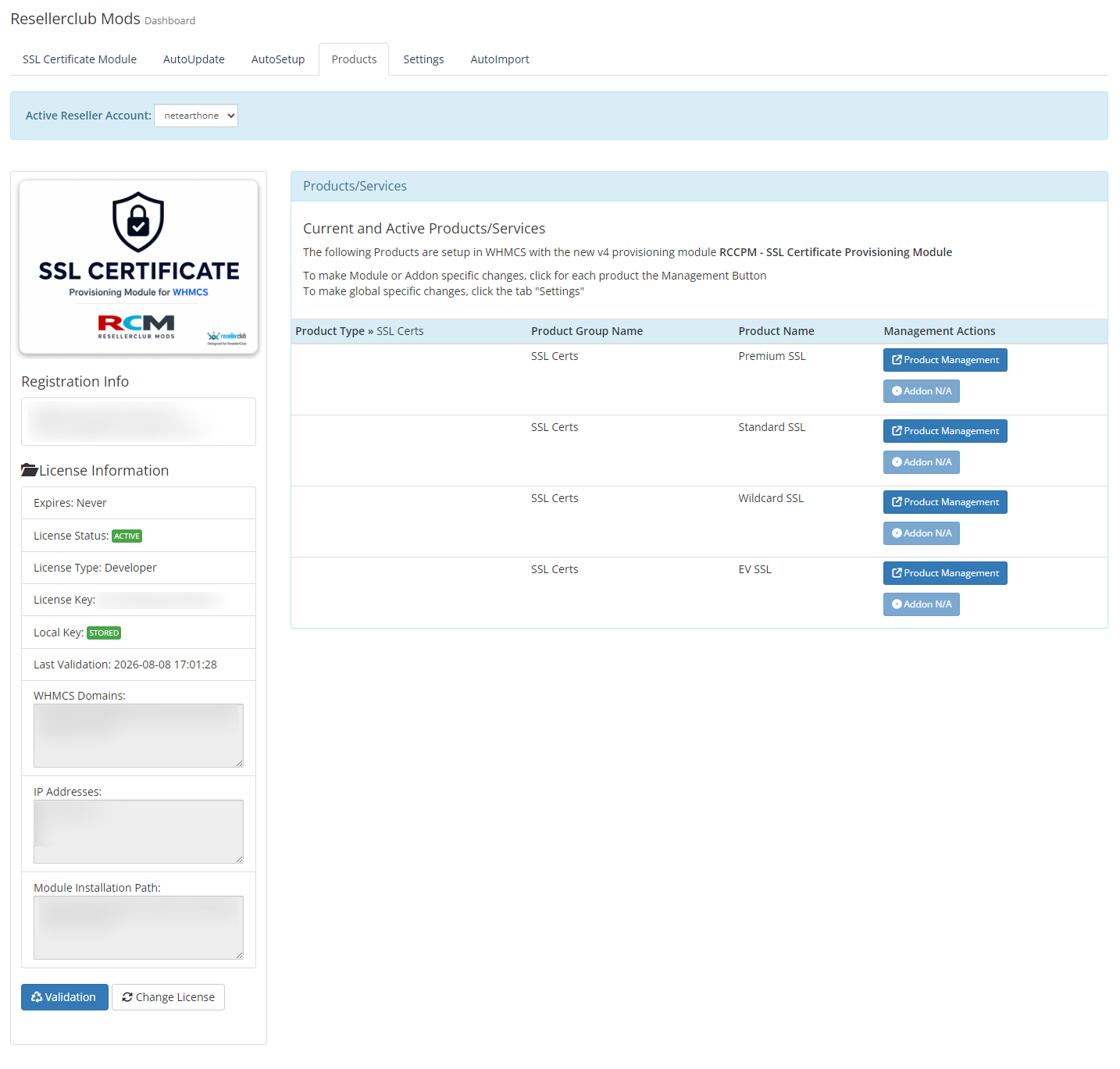Click the Management Actions column header
The image size is (1120, 1069).
(940, 331)
